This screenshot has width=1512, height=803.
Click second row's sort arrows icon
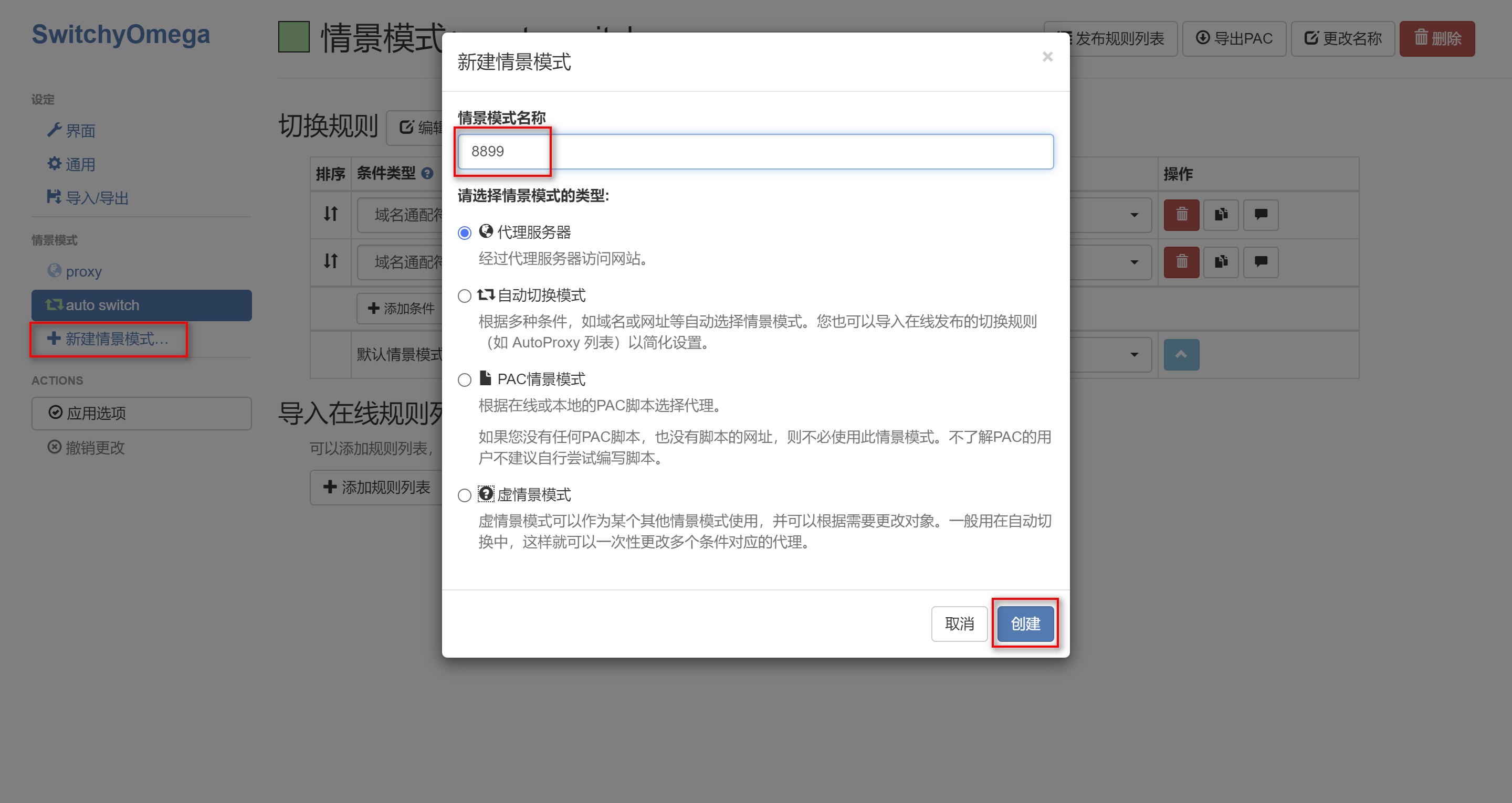pyautogui.click(x=330, y=261)
